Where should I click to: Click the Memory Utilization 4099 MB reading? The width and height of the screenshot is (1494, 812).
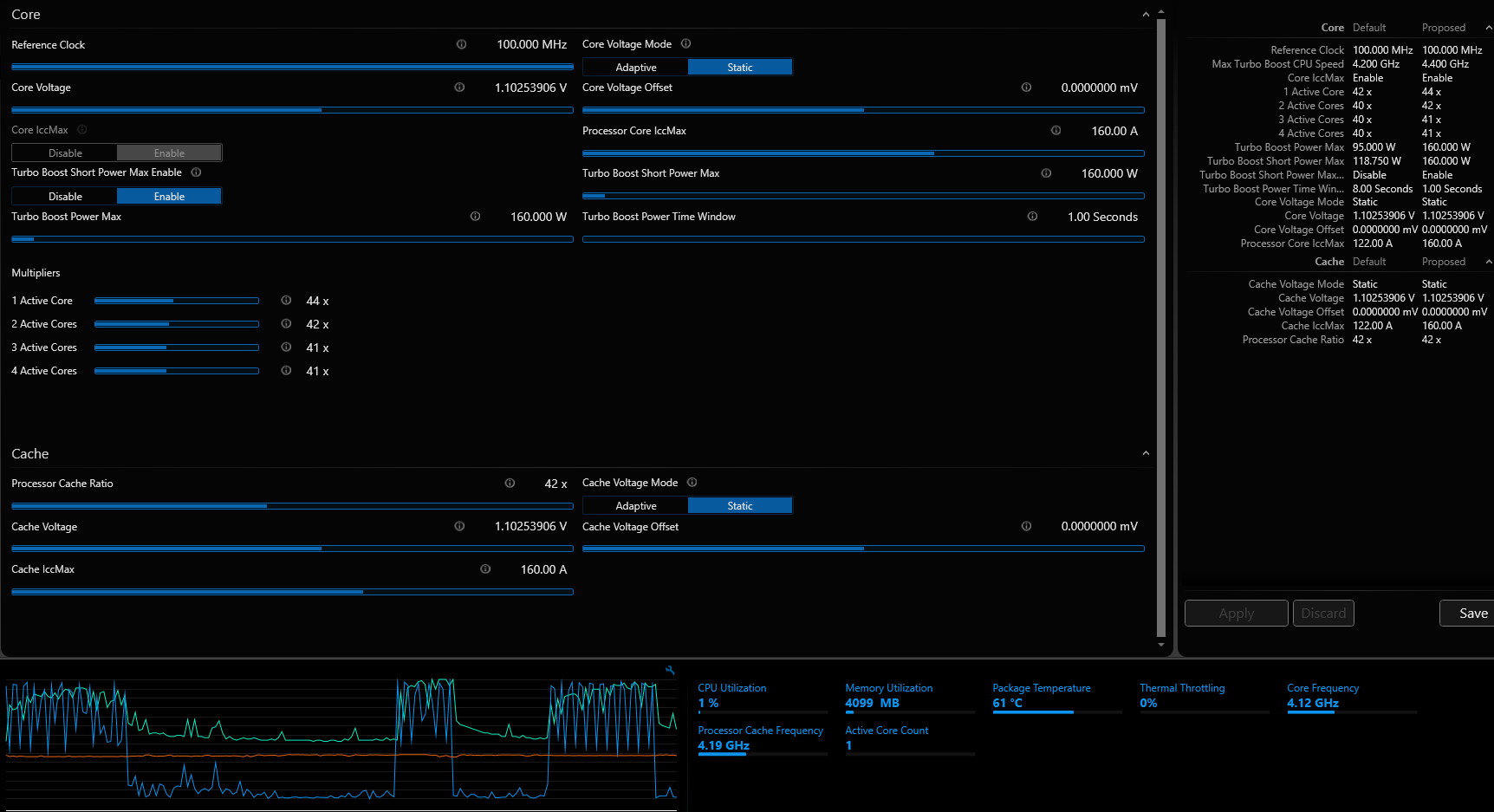[x=872, y=703]
